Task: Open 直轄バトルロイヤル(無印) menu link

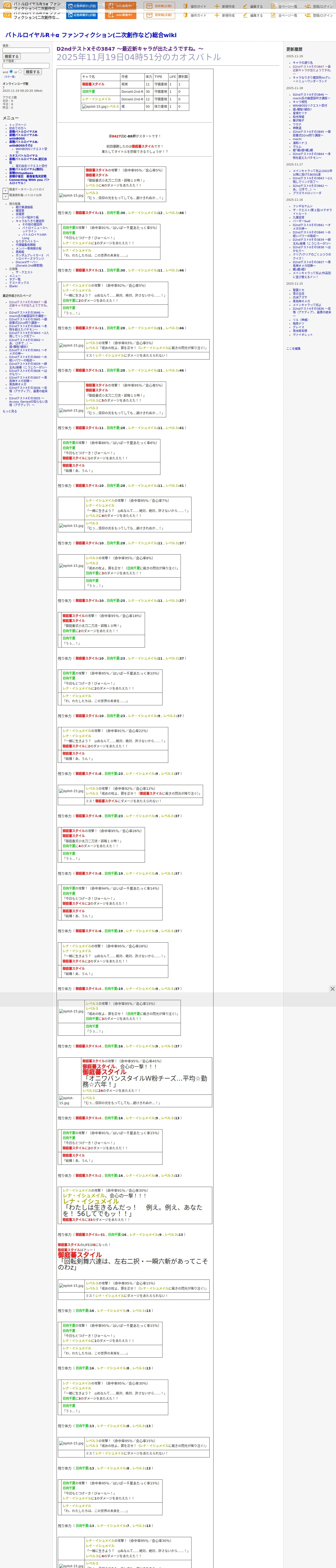Action: click(26, 169)
